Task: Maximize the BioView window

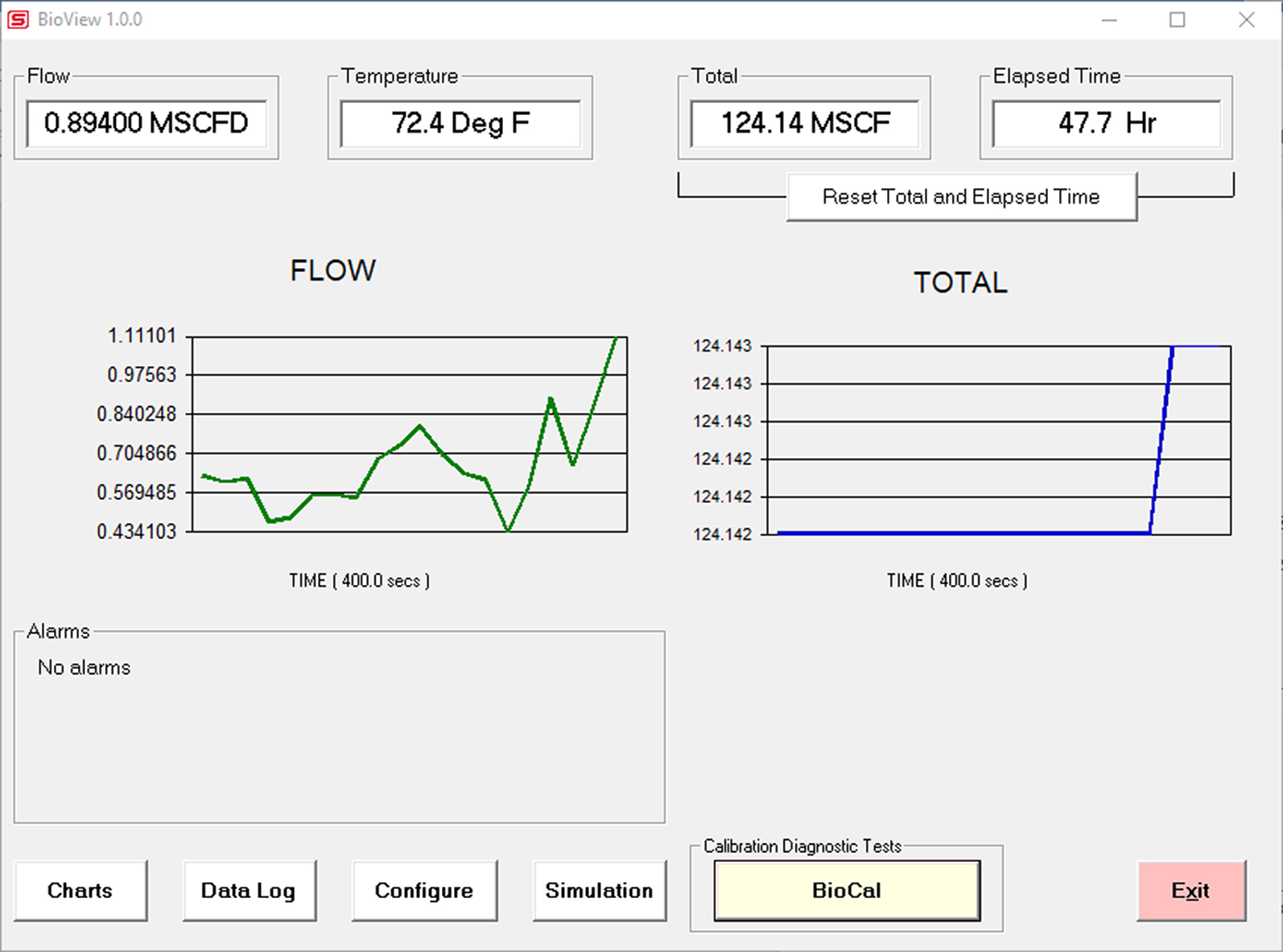Action: pyautogui.click(x=1177, y=20)
